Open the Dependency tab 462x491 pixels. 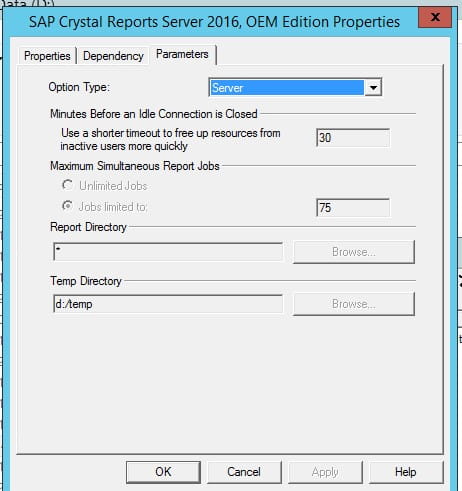point(113,56)
